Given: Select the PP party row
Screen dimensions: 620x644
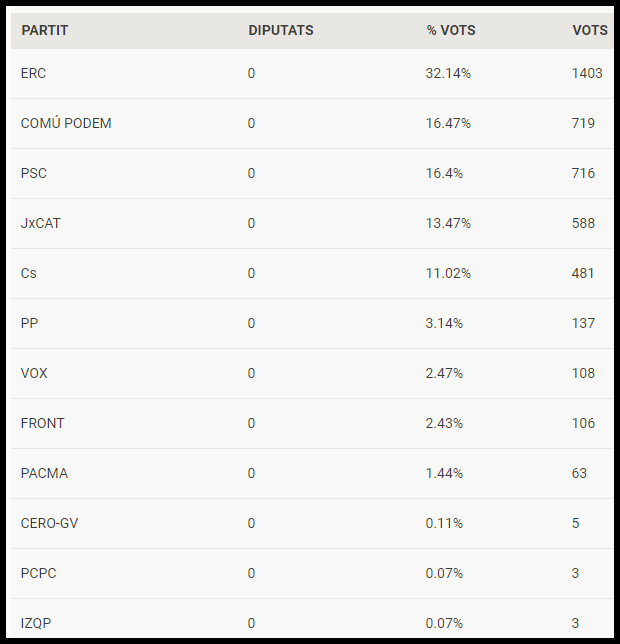Looking at the screenshot, I should (x=312, y=324).
